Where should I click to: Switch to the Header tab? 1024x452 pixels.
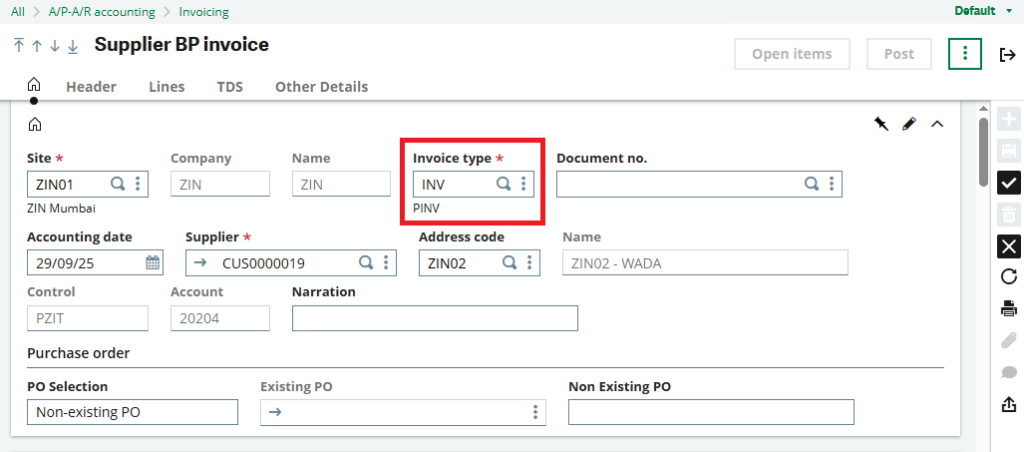tap(91, 87)
